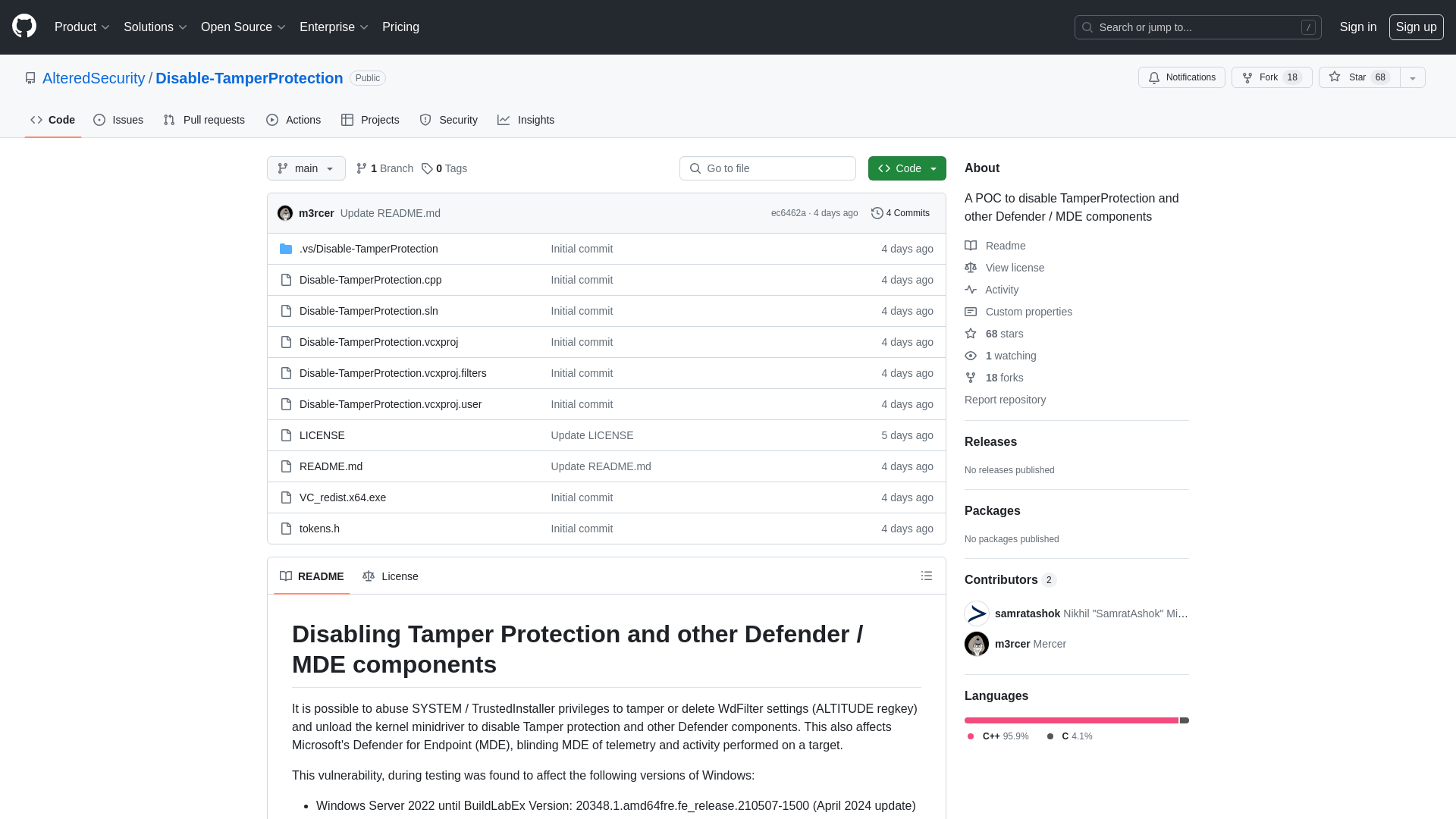Switch to the Pull requests tab
This screenshot has height=819, width=1456.
click(204, 120)
